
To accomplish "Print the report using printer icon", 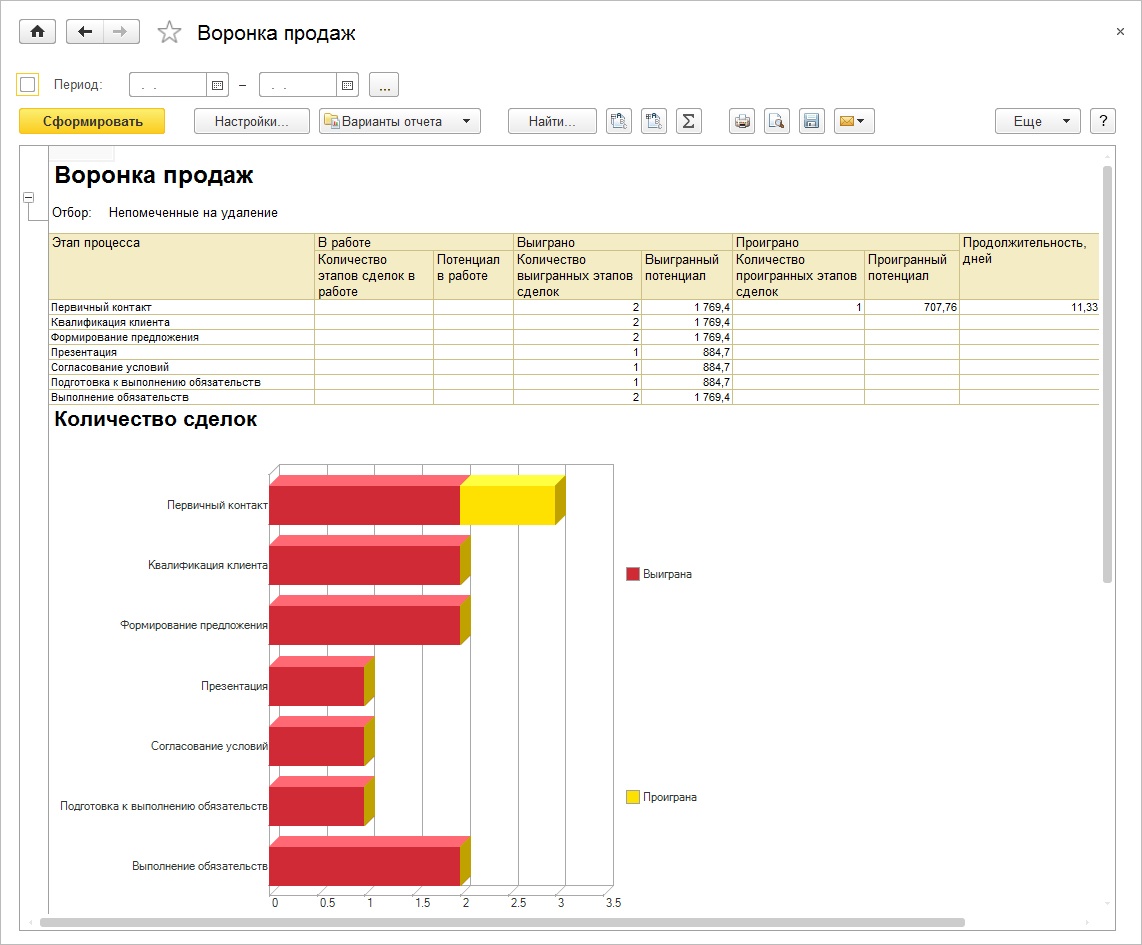I will tap(742, 121).
